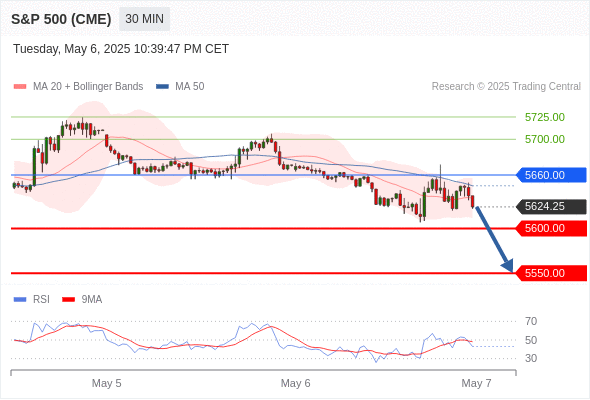Click the RSI legend label
This screenshot has height=400, width=590.
(x=41, y=300)
